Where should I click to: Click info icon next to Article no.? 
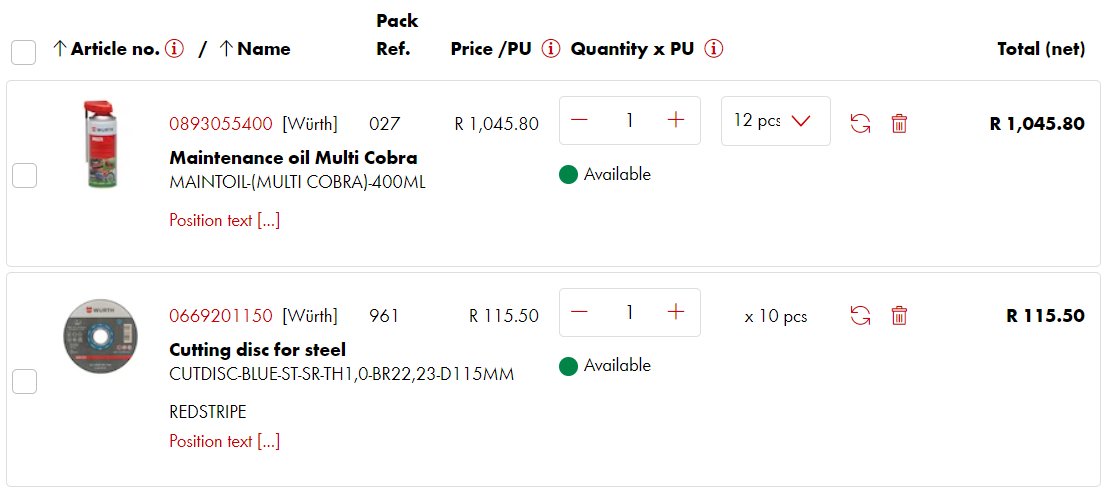tap(175, 49)
